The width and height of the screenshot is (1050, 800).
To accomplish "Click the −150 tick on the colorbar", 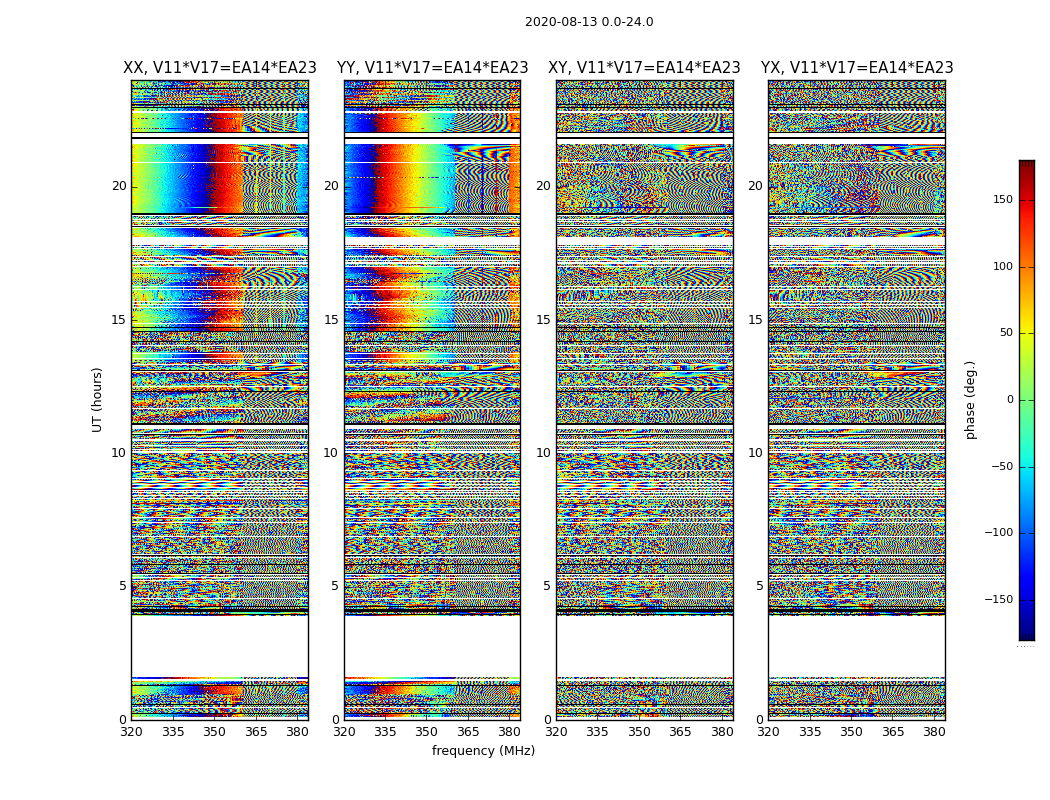I will click(x=998, y=599).
